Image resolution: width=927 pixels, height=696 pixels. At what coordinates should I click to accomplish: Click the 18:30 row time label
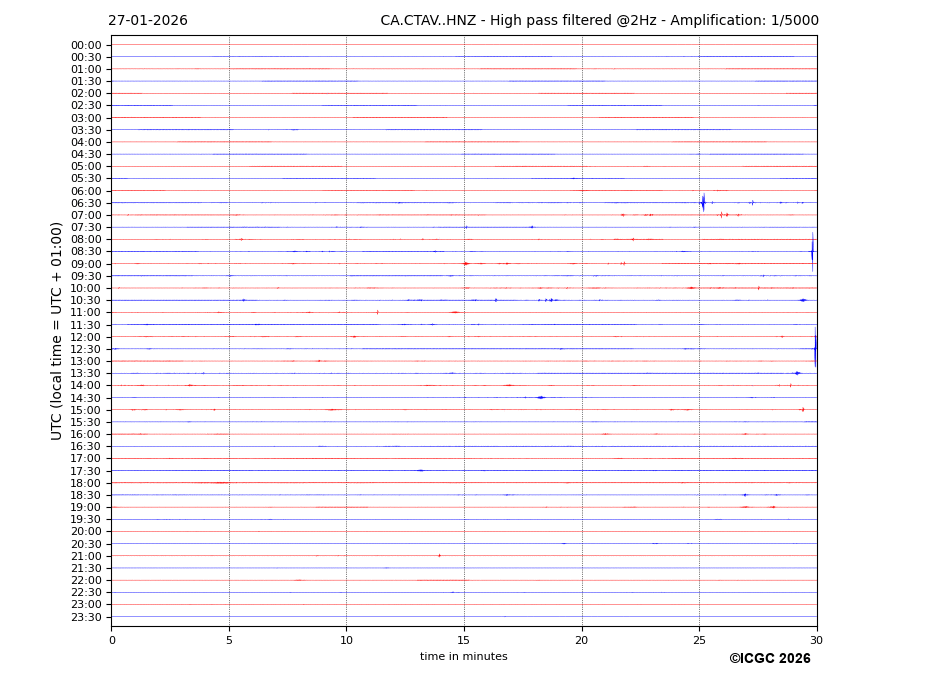(86, 495)
